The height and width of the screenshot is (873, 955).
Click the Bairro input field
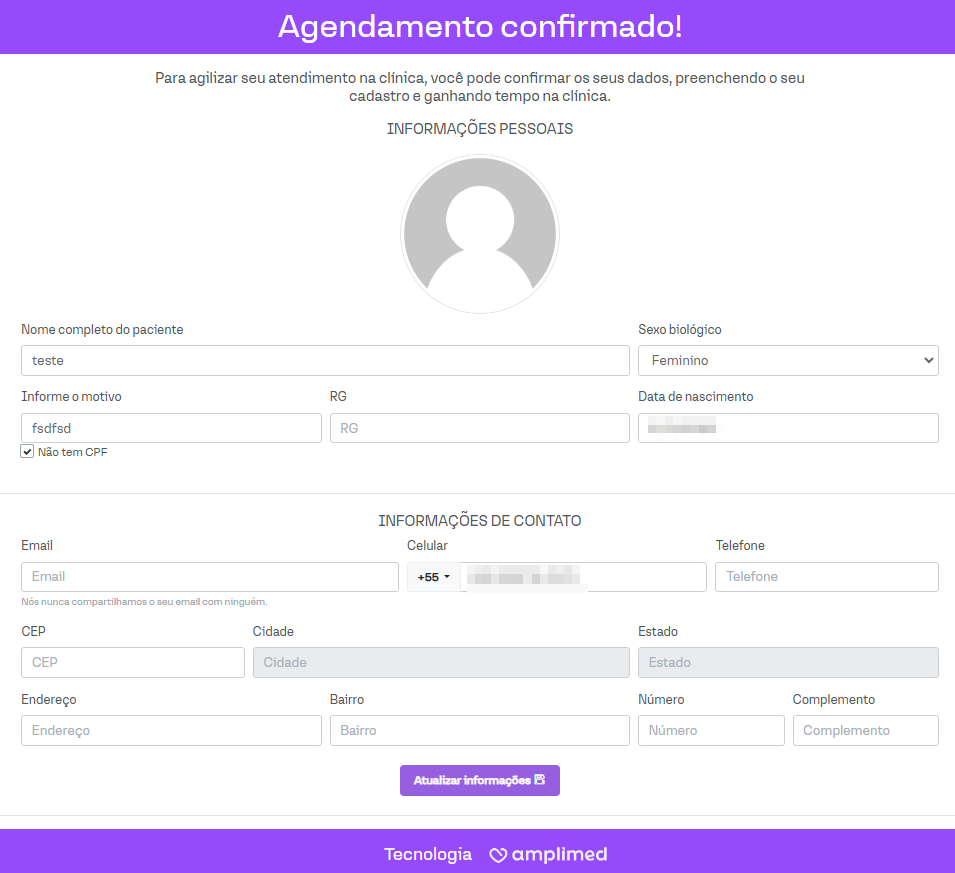[x=479, y=730]
